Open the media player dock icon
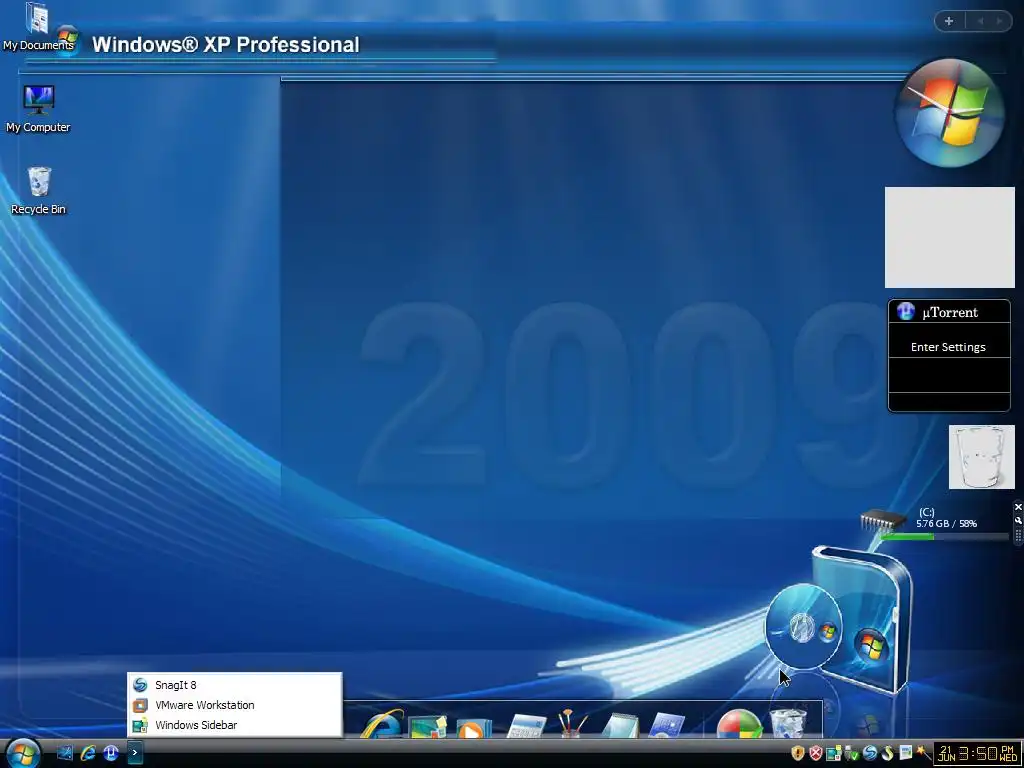Image resolution: width=1024 pixels, height=768 pixels. (473, 726)
